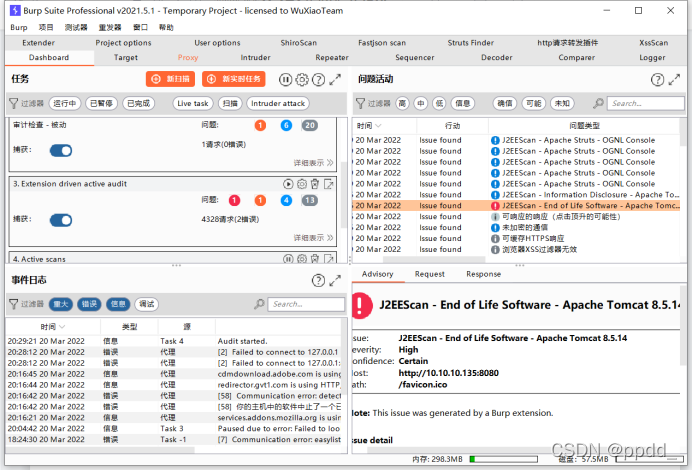
Task: Open help for the Tasks panel
Action: coord(318,79)
